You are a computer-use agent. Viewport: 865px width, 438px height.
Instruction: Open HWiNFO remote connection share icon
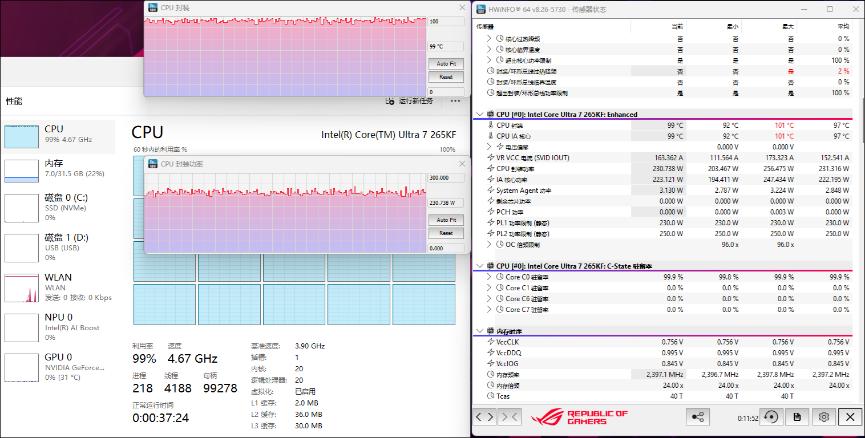click(x=697, y=417)
